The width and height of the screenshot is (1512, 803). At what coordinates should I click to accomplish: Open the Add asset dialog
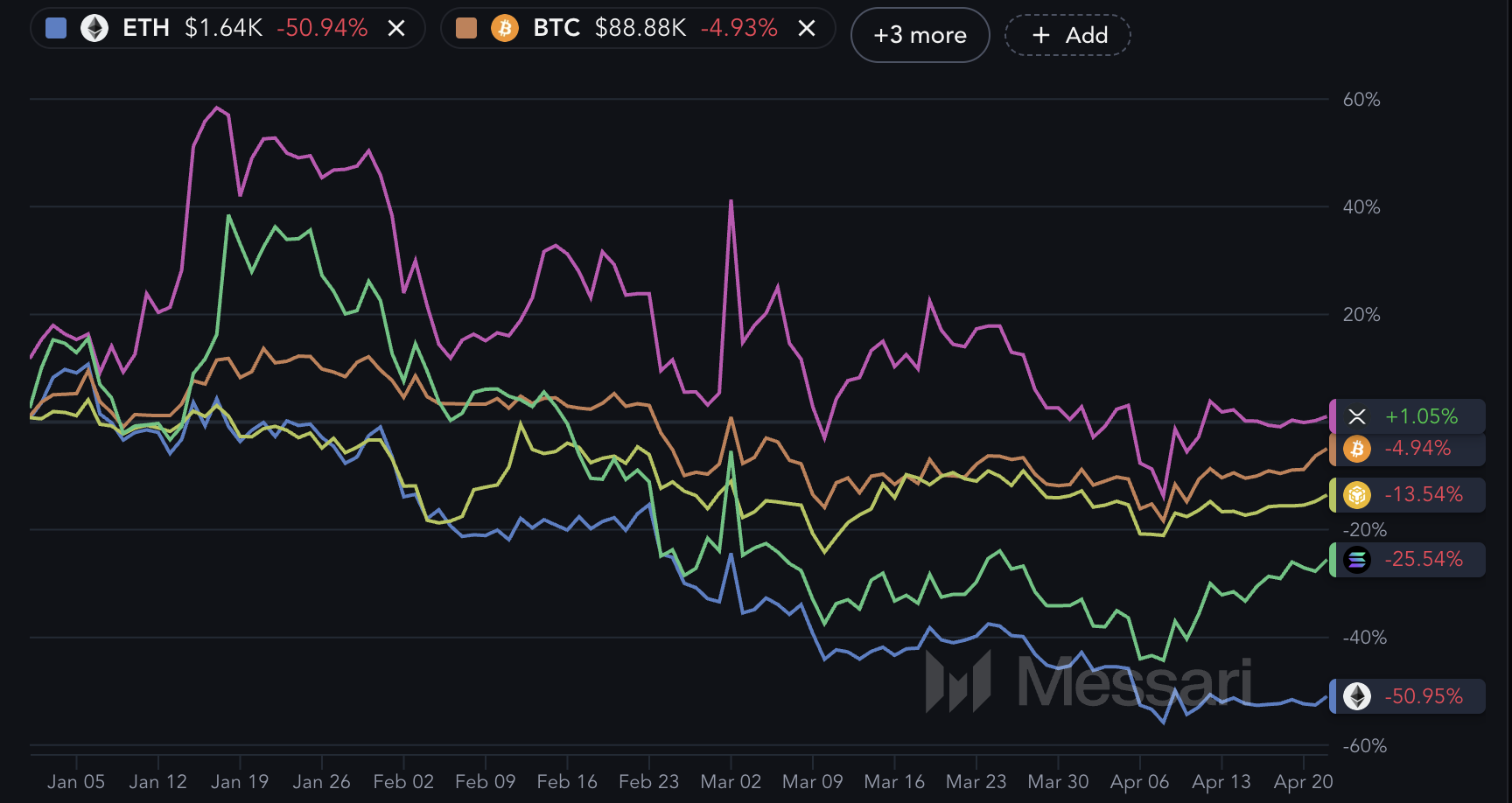[1067, 35]
